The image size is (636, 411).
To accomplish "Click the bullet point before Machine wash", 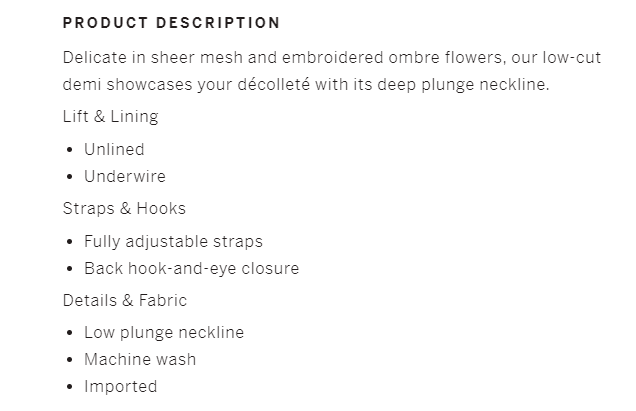I will click(x=69, y=360).
